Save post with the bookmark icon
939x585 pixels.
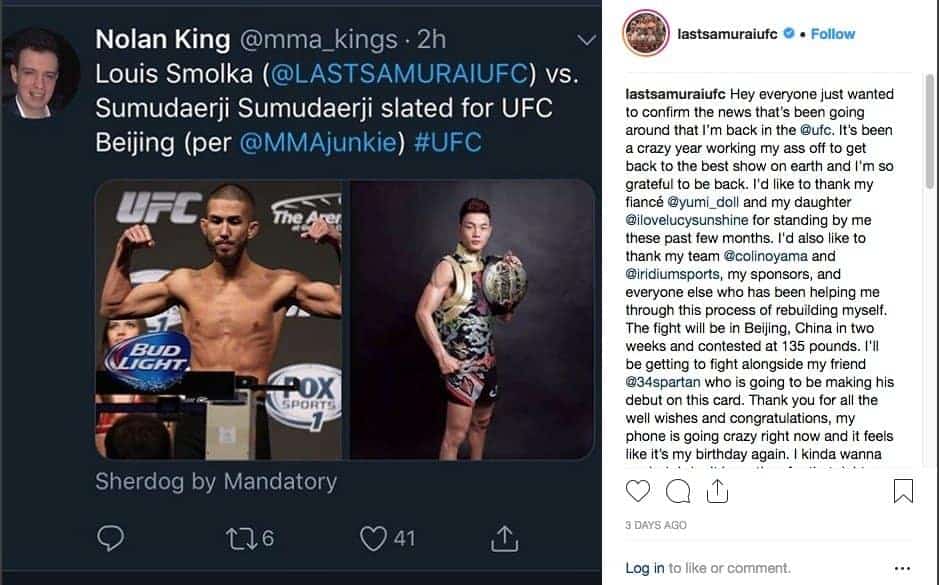click(903, 491)
